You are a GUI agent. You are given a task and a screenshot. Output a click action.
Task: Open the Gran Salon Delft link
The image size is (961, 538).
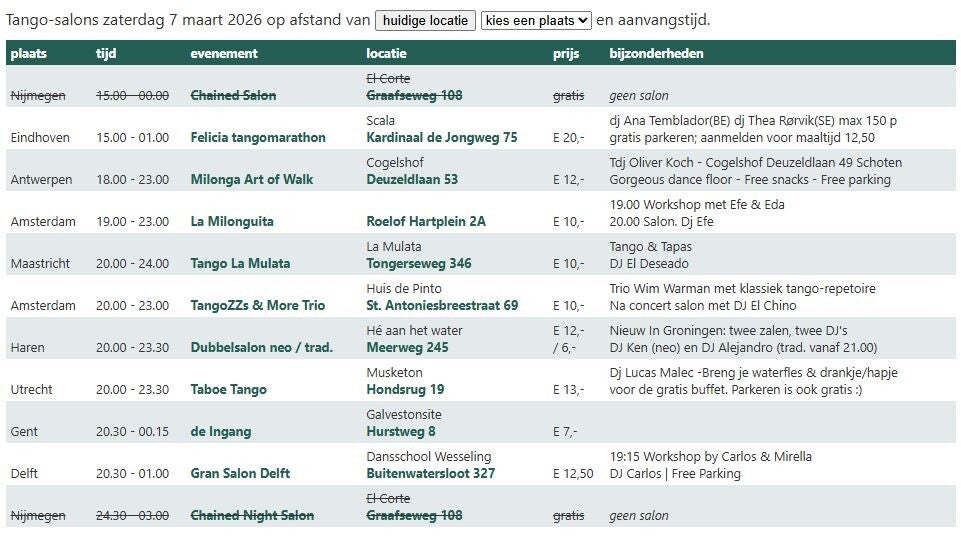[x=240, y=473]
